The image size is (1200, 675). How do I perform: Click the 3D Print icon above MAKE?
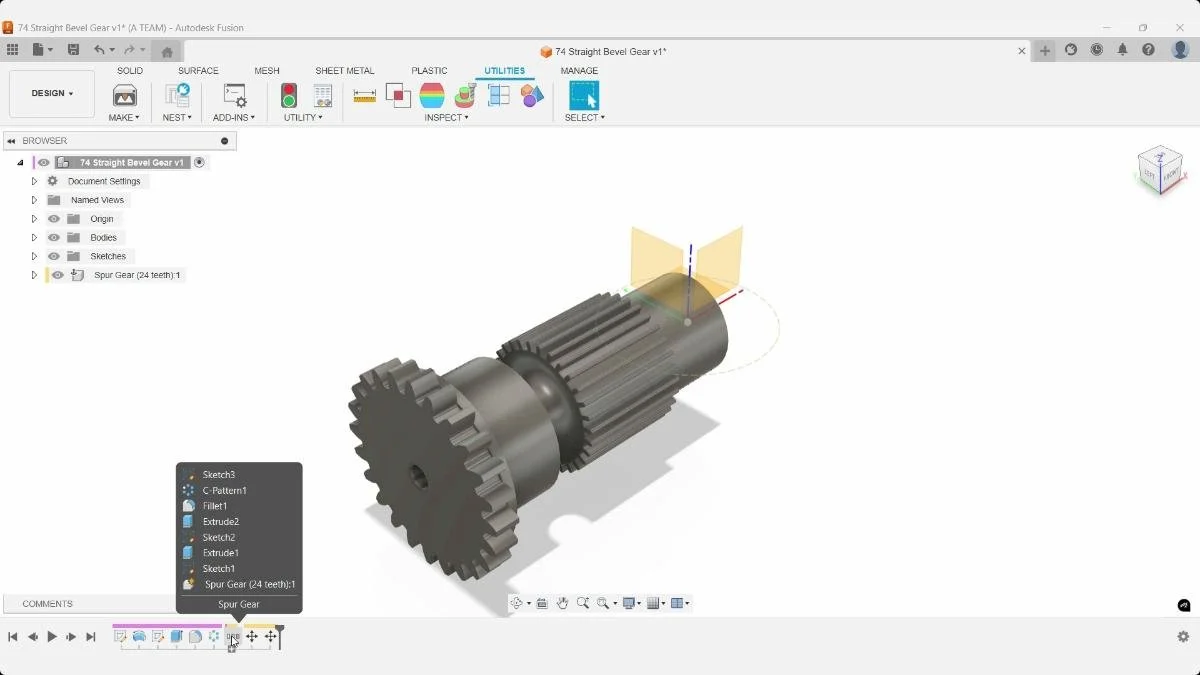(x=125, y=95)
